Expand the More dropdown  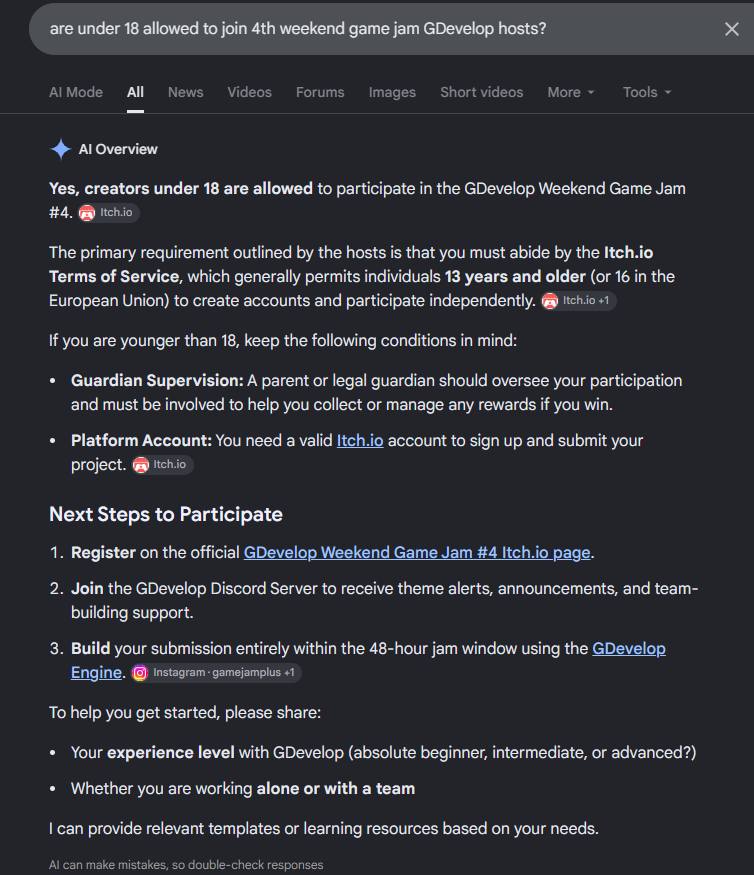(571, 92)
